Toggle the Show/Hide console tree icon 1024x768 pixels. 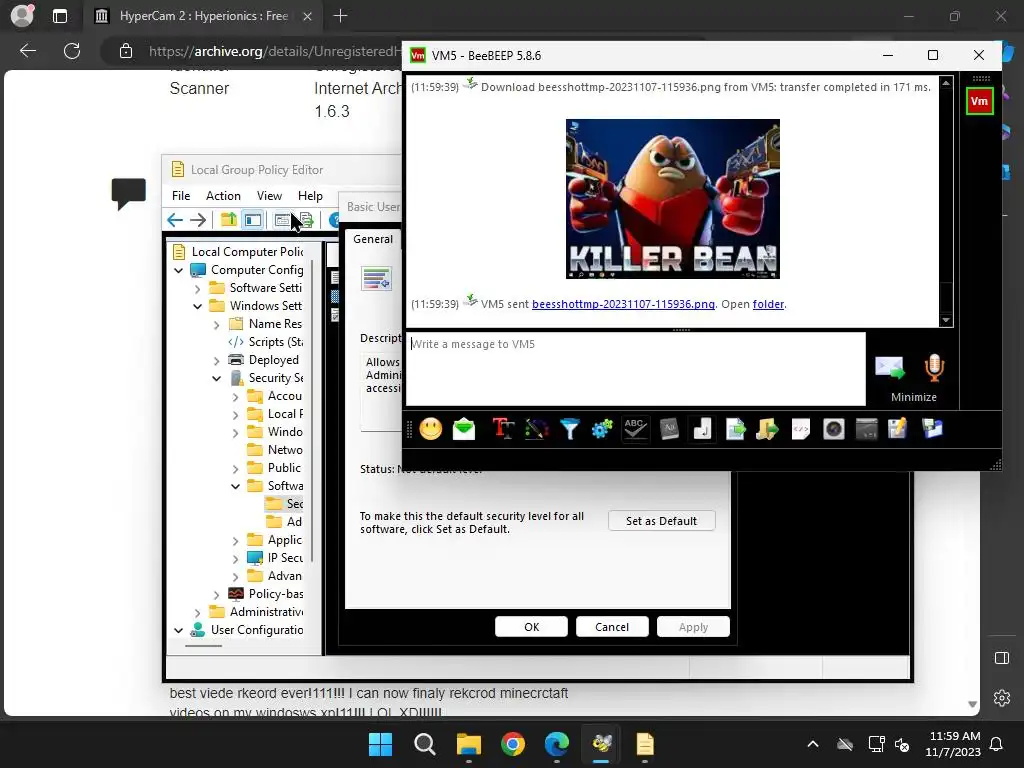pos(253,220)
